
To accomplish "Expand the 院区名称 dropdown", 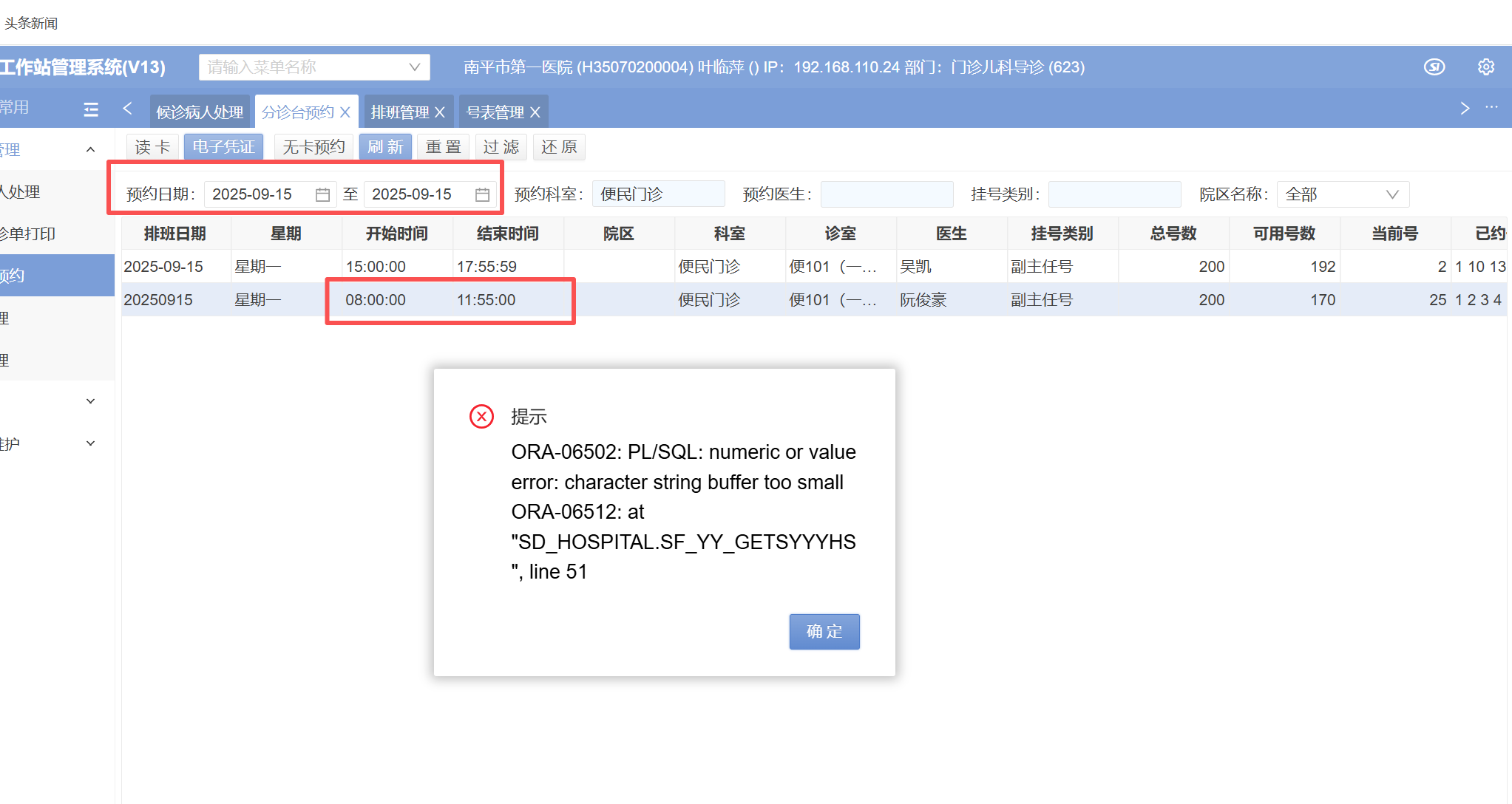I will point(1391,194).
